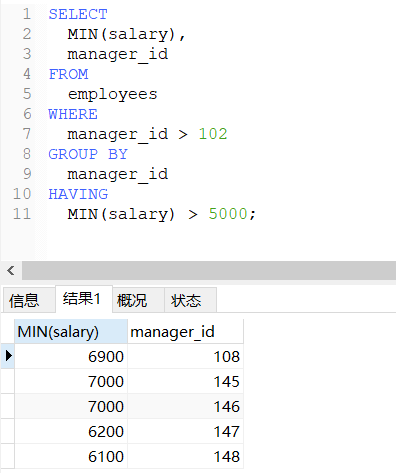Select salary cell in manager 145 row
Image resolution: width=396 pixels, height=473 pixels.
pyautogui.click(x=71, y=381)
